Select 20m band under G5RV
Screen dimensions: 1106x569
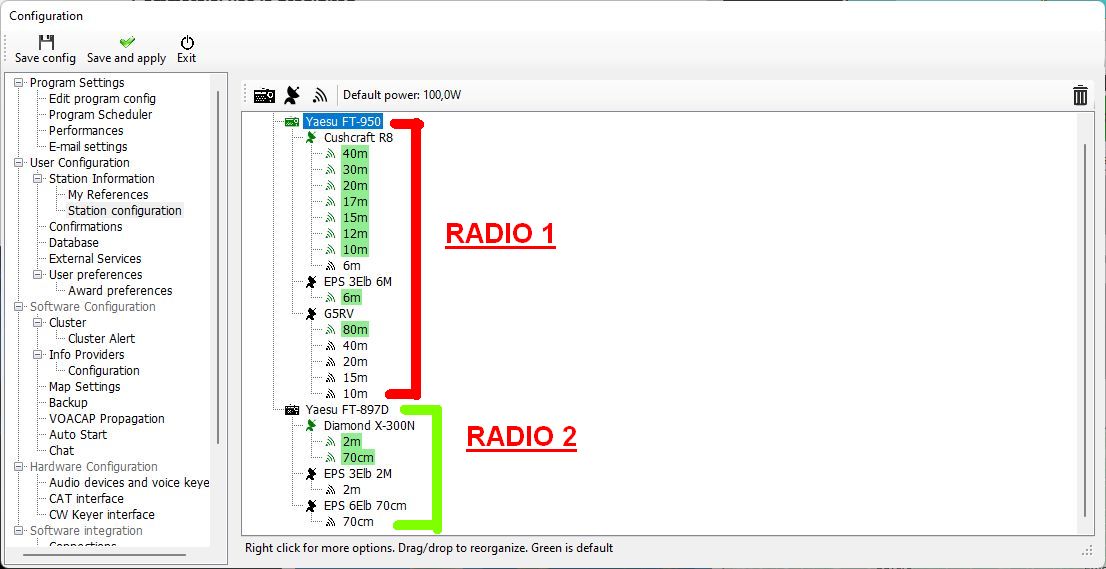tap(355, 362)
